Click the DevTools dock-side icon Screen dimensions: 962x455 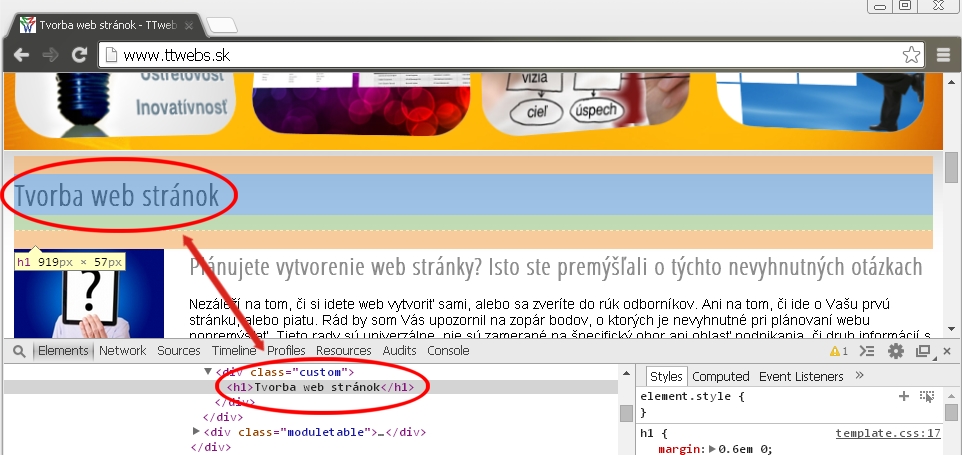click(x=923, y=351)
